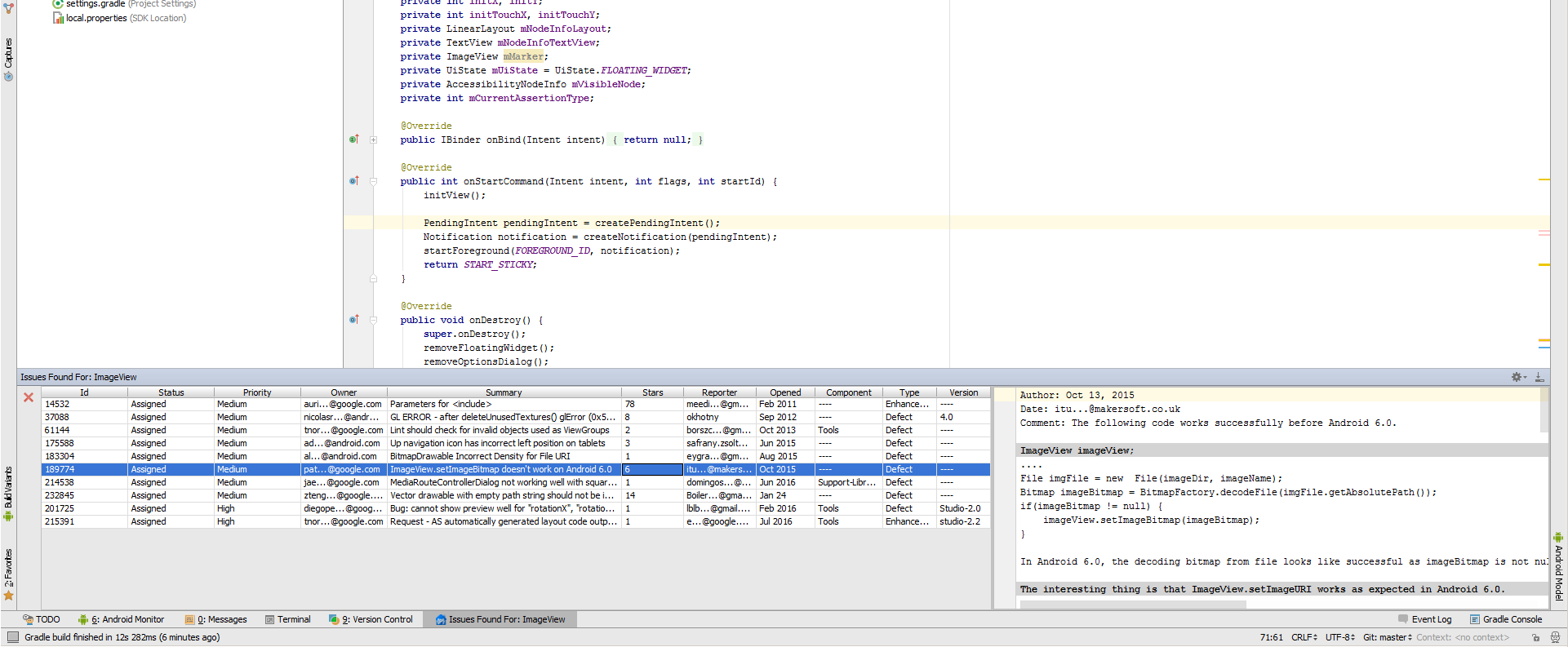Select issue 37088 about GL ERROR
1568x647 pixels.
(x=516, y=417)
